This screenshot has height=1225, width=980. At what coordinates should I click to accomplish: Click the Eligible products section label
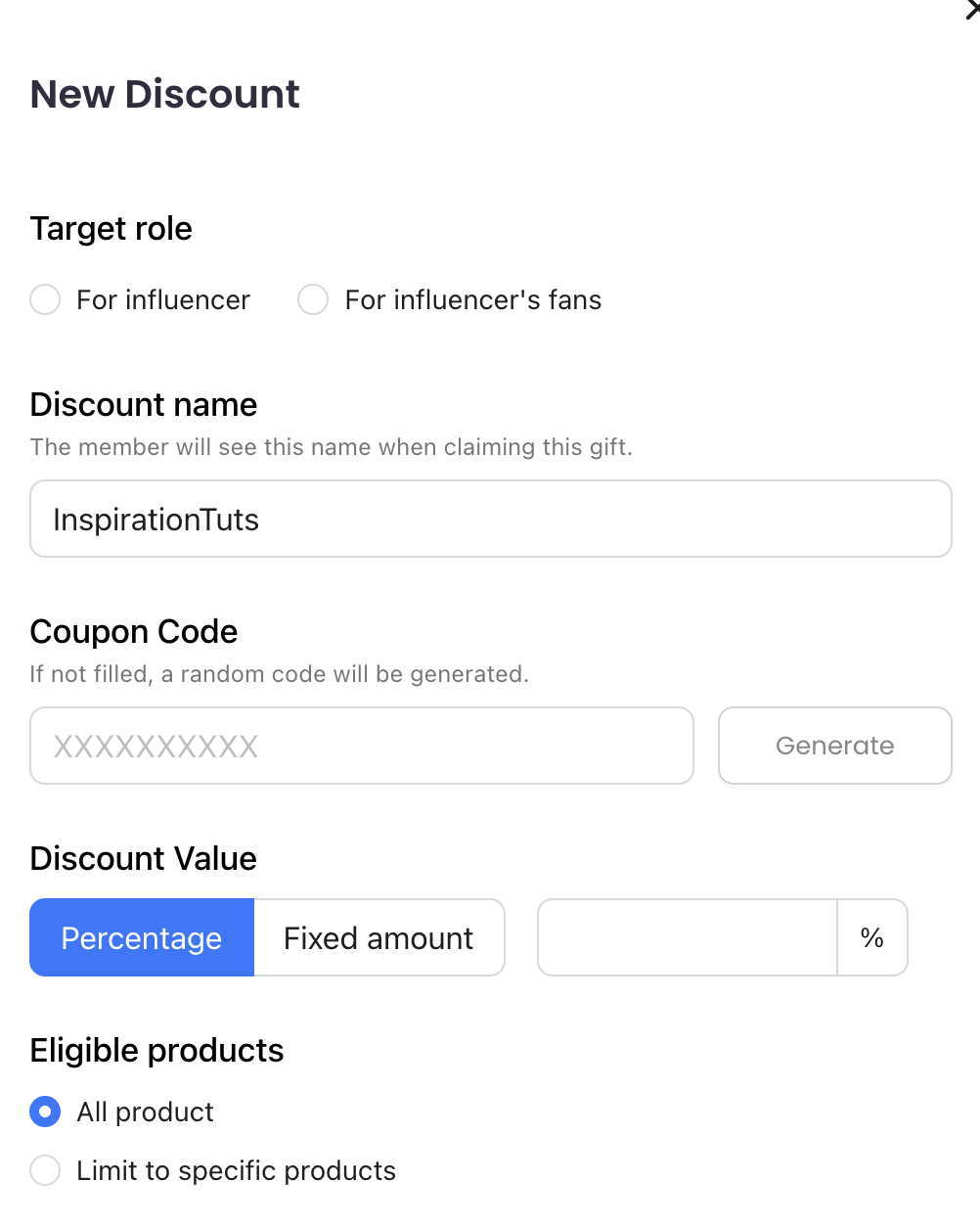(157, 1050)
